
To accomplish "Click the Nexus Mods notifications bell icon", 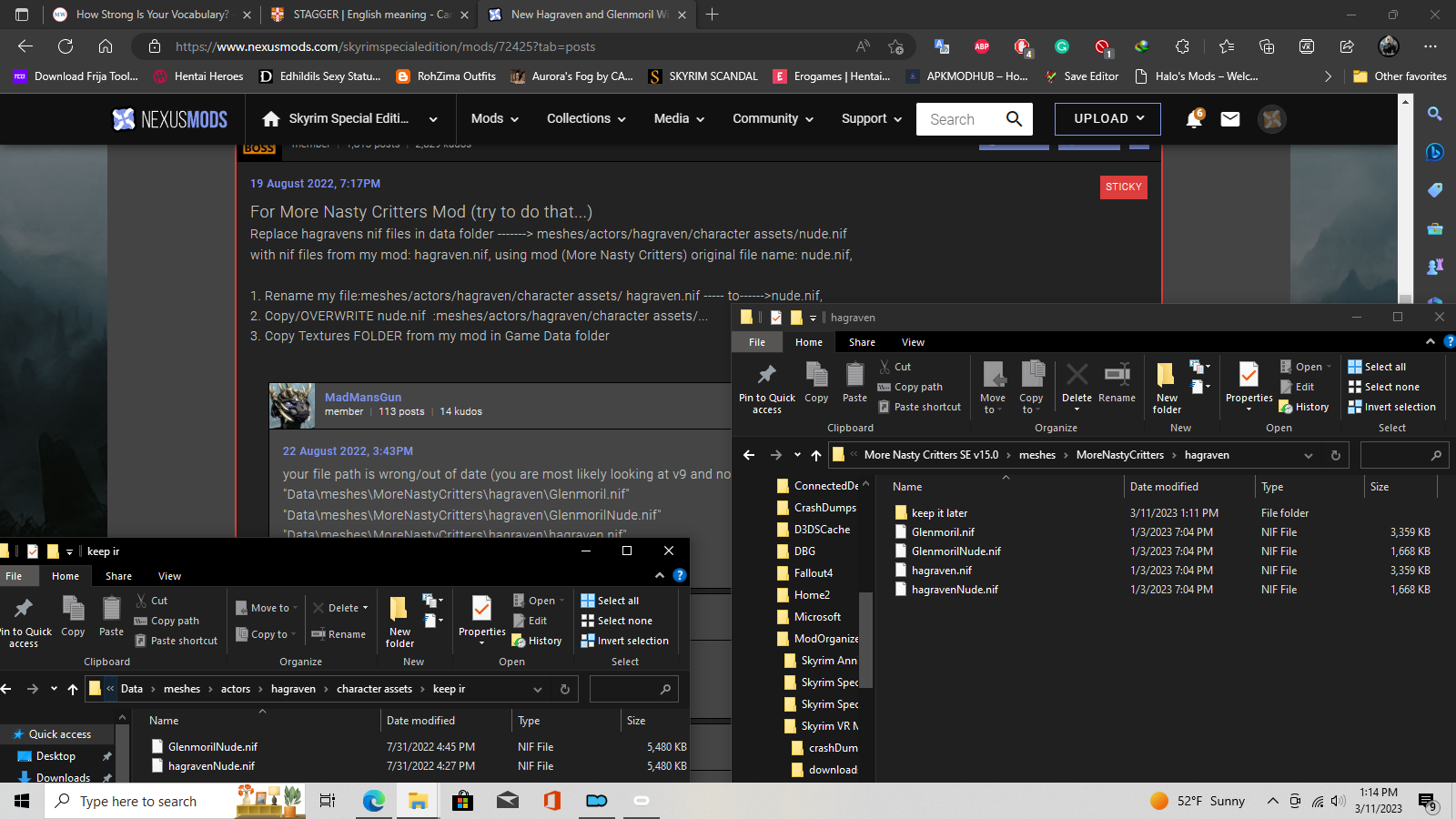I will [x=1193, y=119].
